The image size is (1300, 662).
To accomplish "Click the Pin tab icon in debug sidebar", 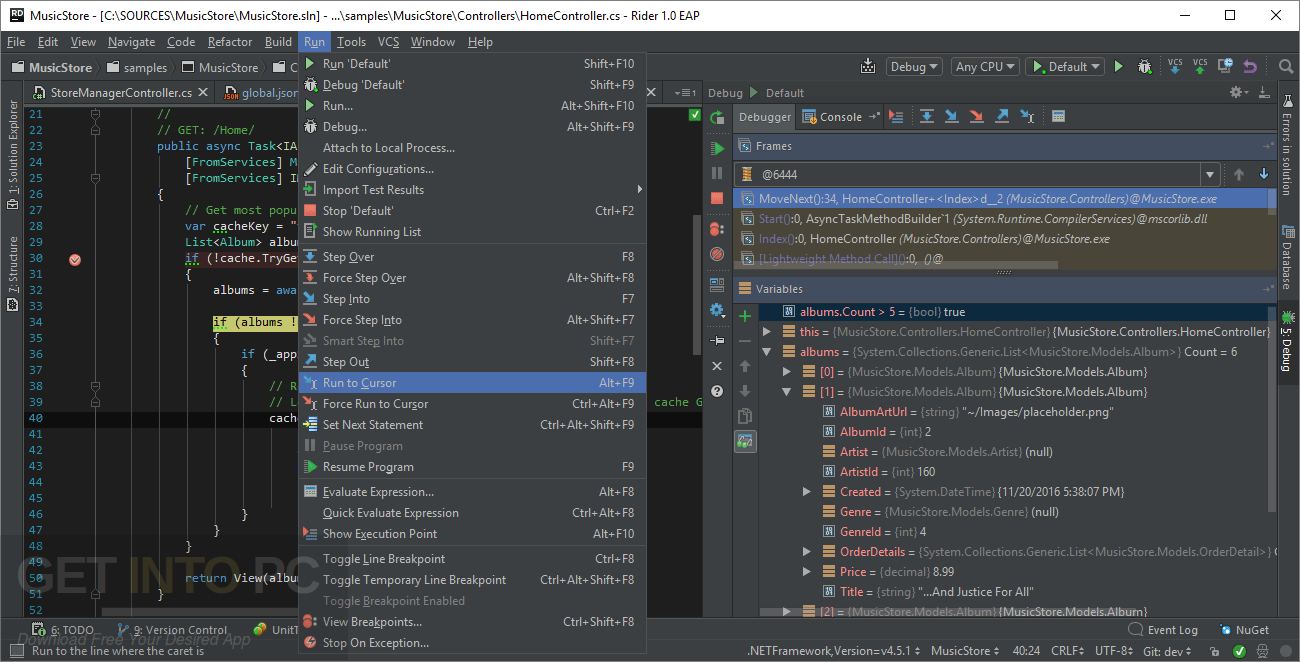I will tap(717, 341).
